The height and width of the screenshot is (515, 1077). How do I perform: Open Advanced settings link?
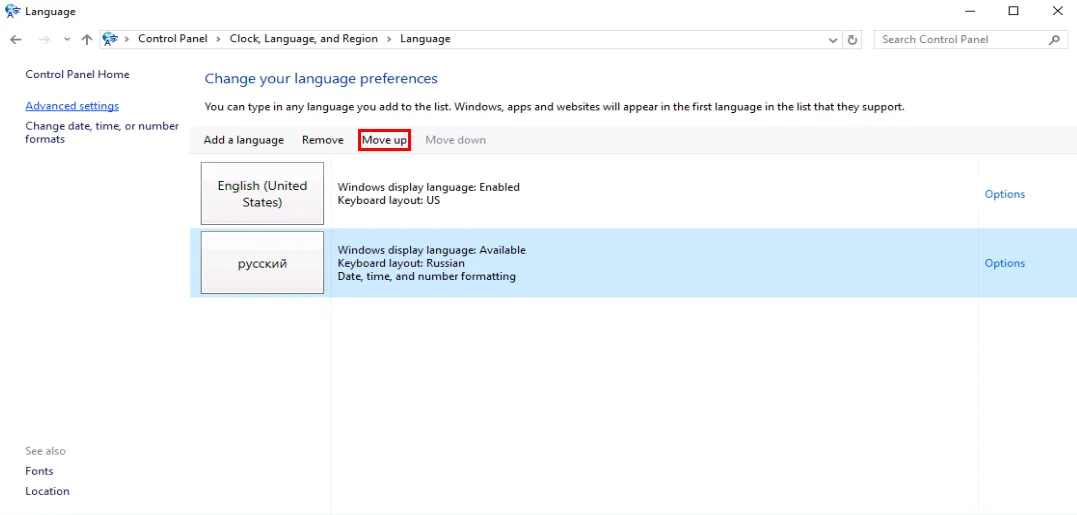click(72, 106)
